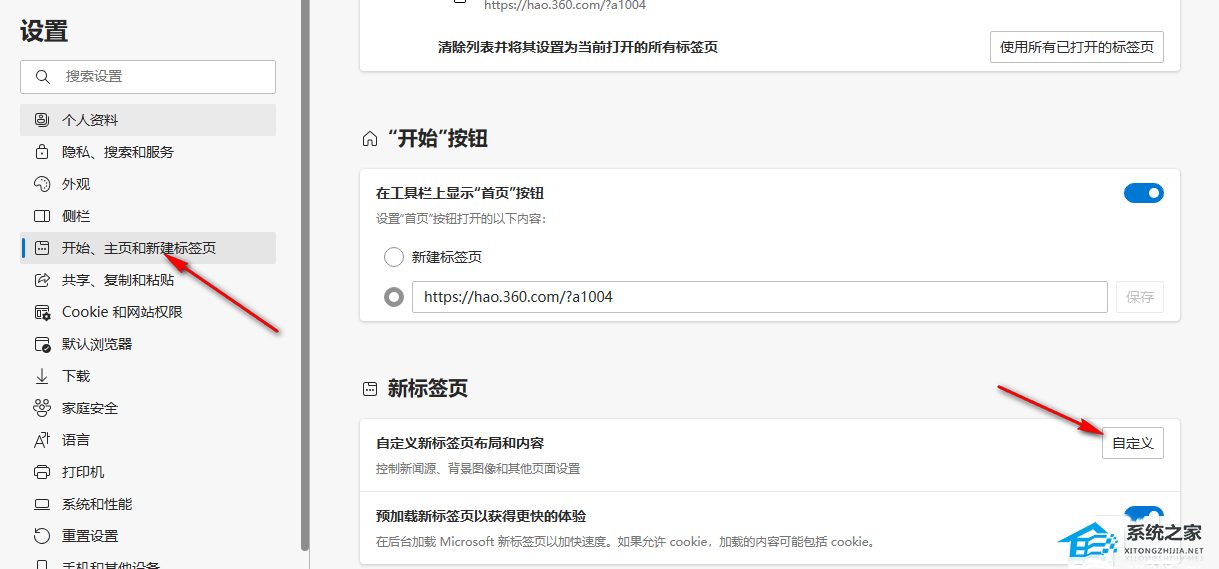The width and height of the screenshot is (1219, 569).
Task: Click the 语言 language icon
Action: [x=42, y=440]
